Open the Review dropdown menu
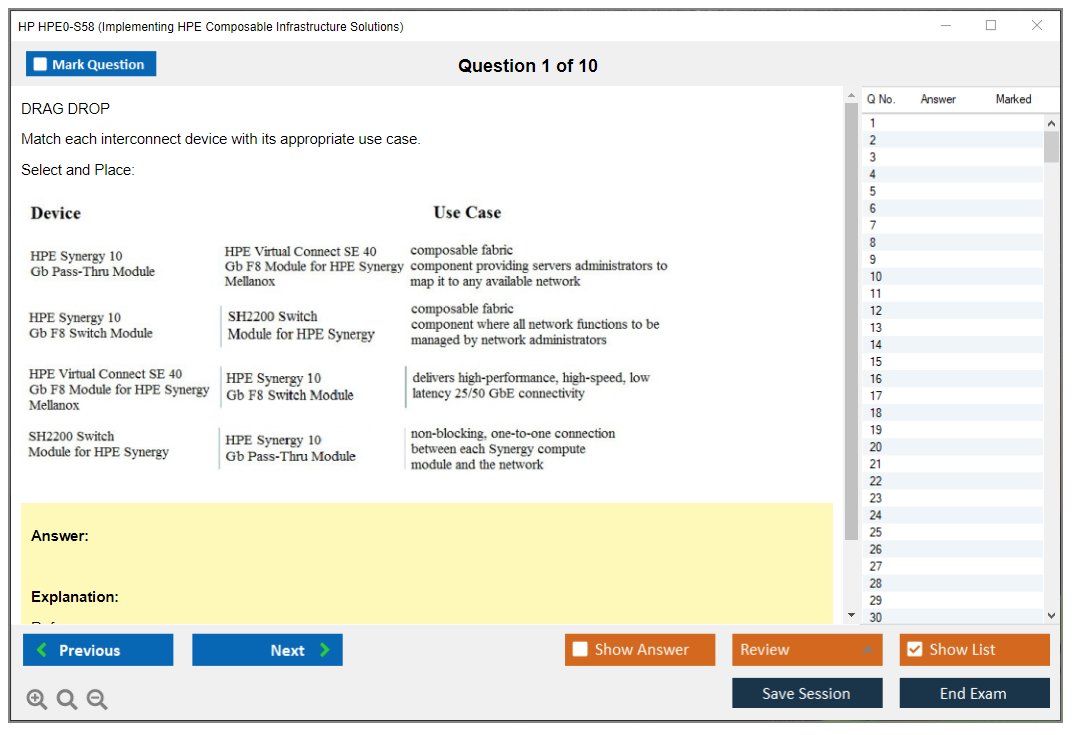The height and width of the screenshot is (735, 1075). (x=806, y=650)
